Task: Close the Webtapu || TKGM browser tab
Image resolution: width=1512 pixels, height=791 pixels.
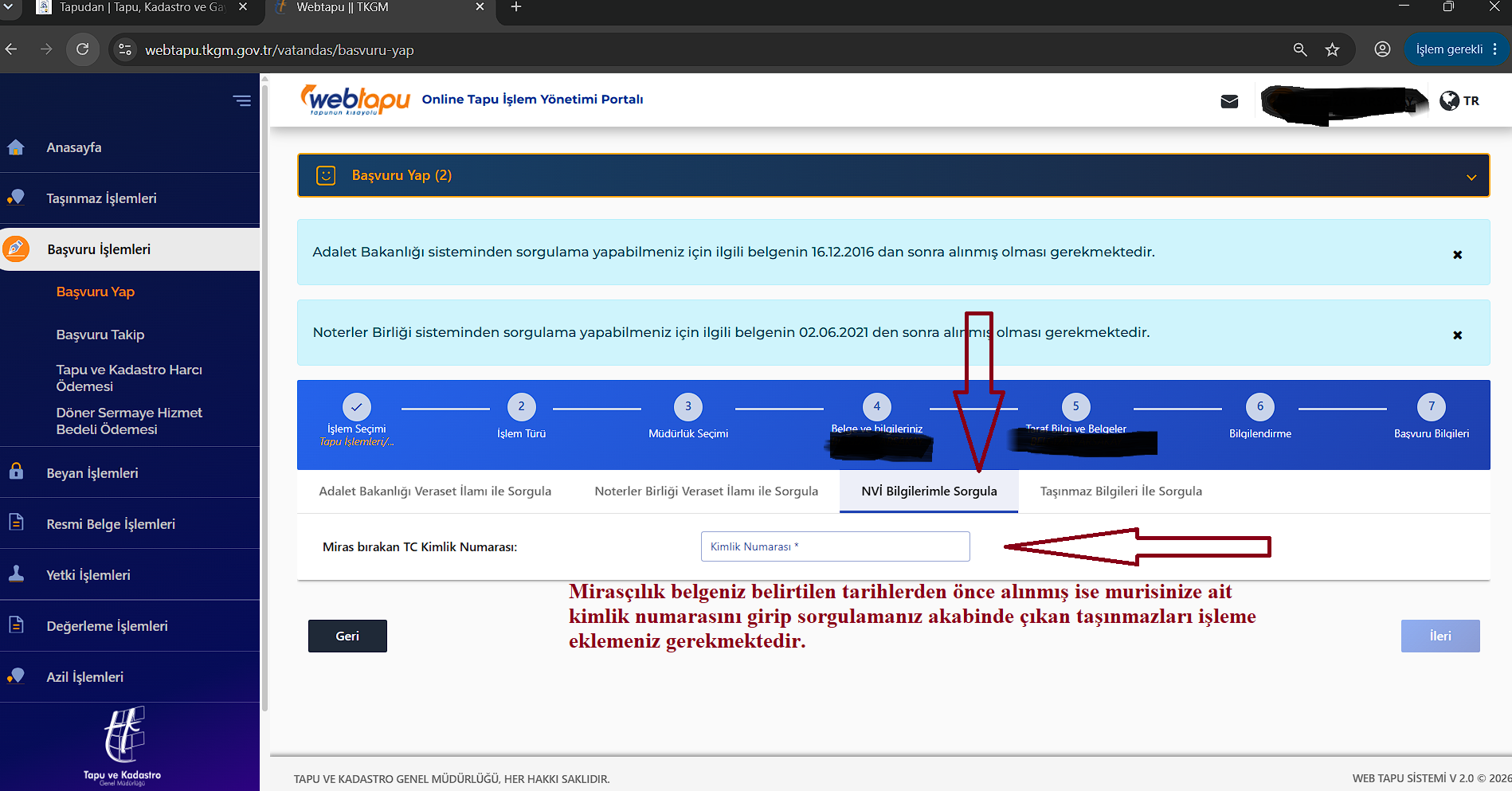Action: point(480,7)
